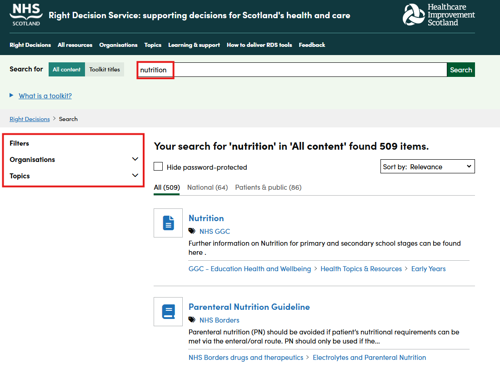Click the book icon beside Parenteral Nutrition Guideline
The image size is (500, 374).
pos(168,311)
